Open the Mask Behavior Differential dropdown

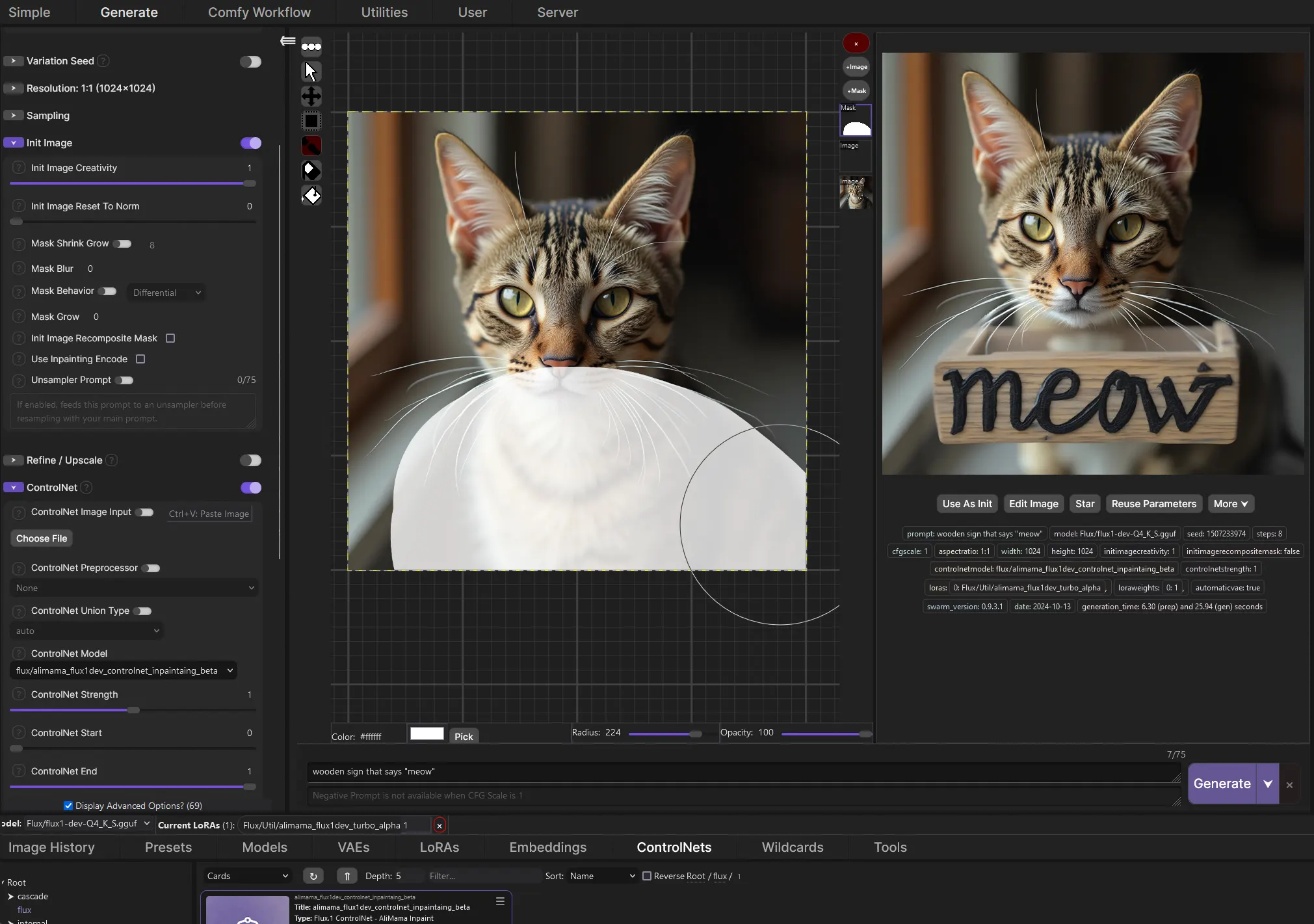point(166,293)
